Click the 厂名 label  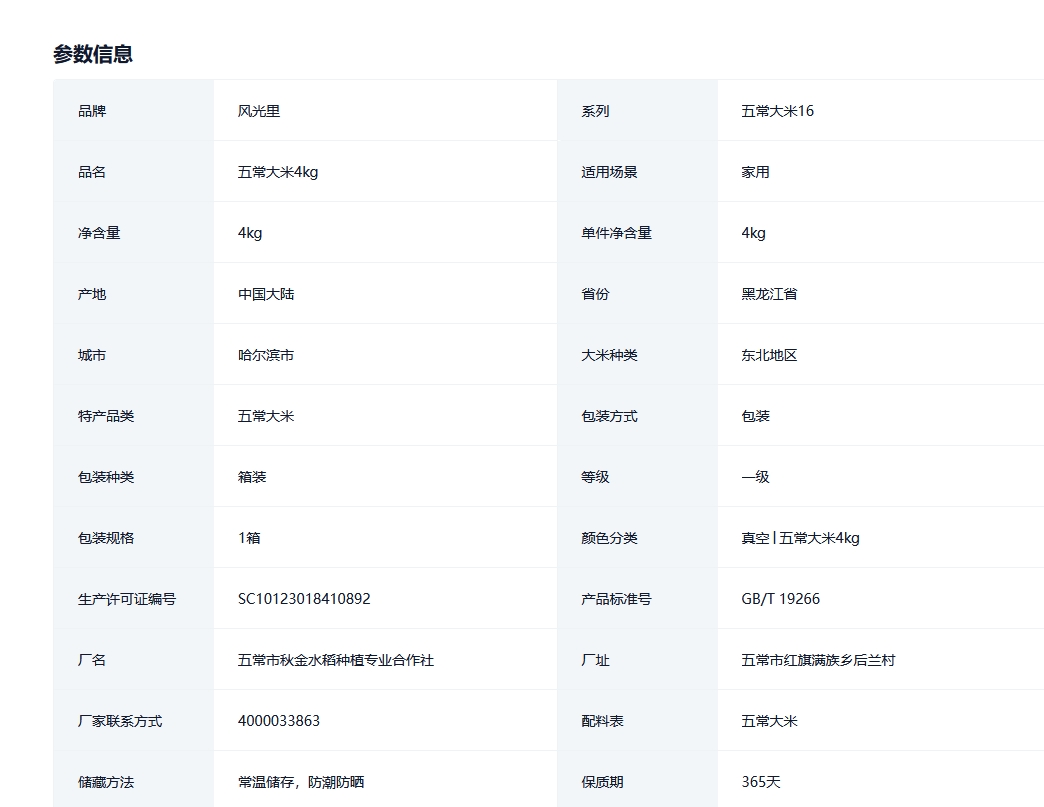[92, 661]
